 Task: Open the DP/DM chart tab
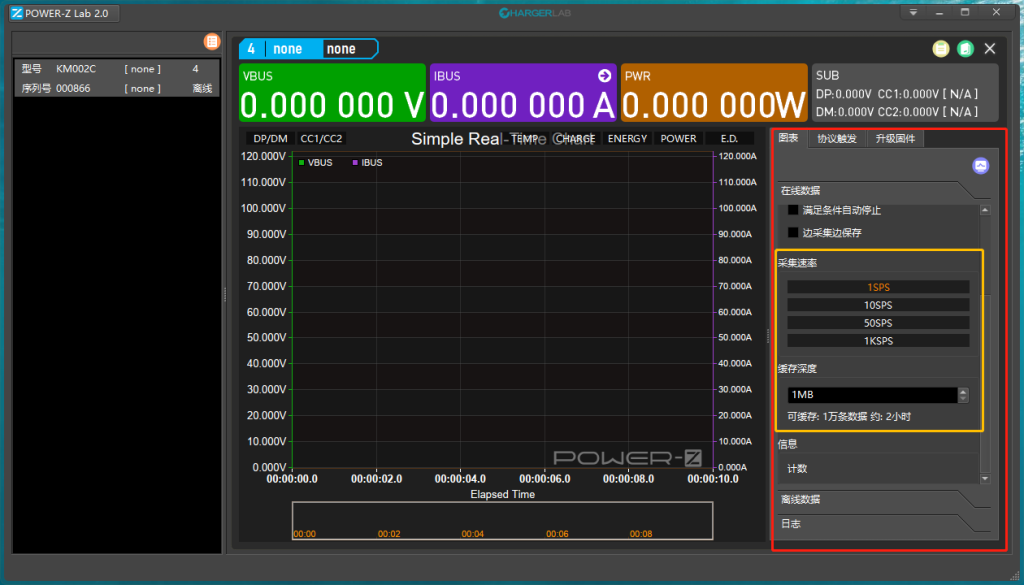tap(270, 138)
